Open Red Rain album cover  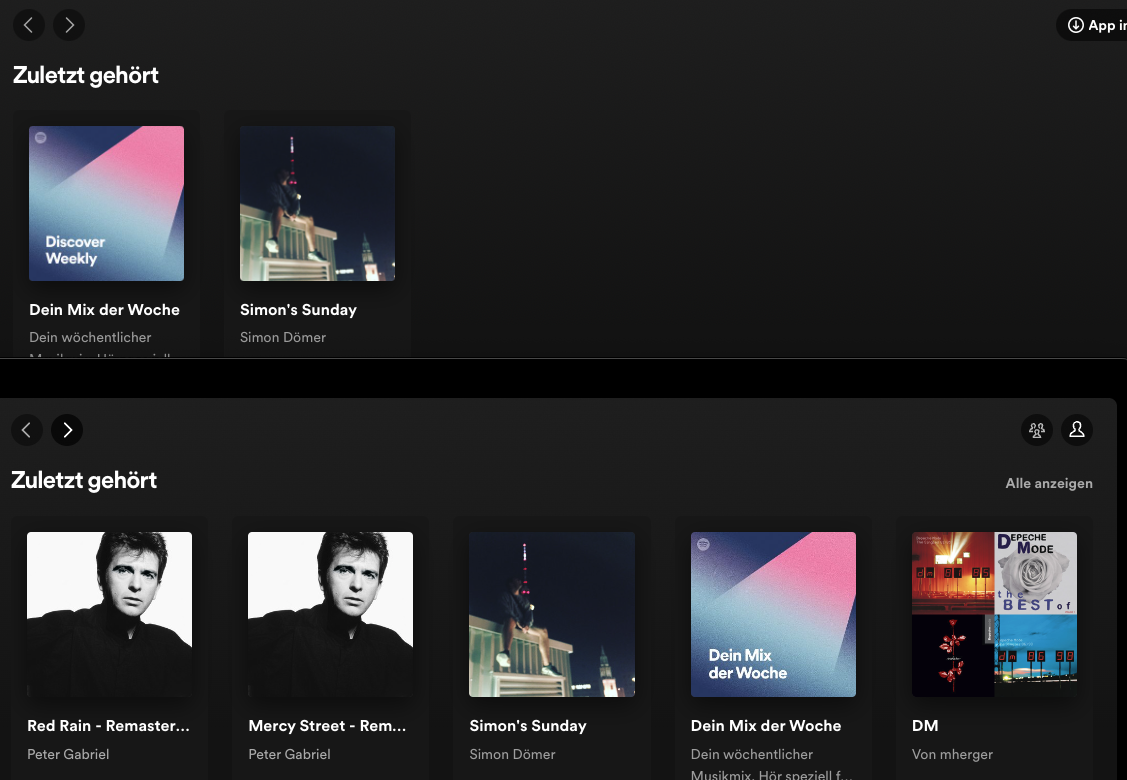pyautogui.click(x=109, y=615)
